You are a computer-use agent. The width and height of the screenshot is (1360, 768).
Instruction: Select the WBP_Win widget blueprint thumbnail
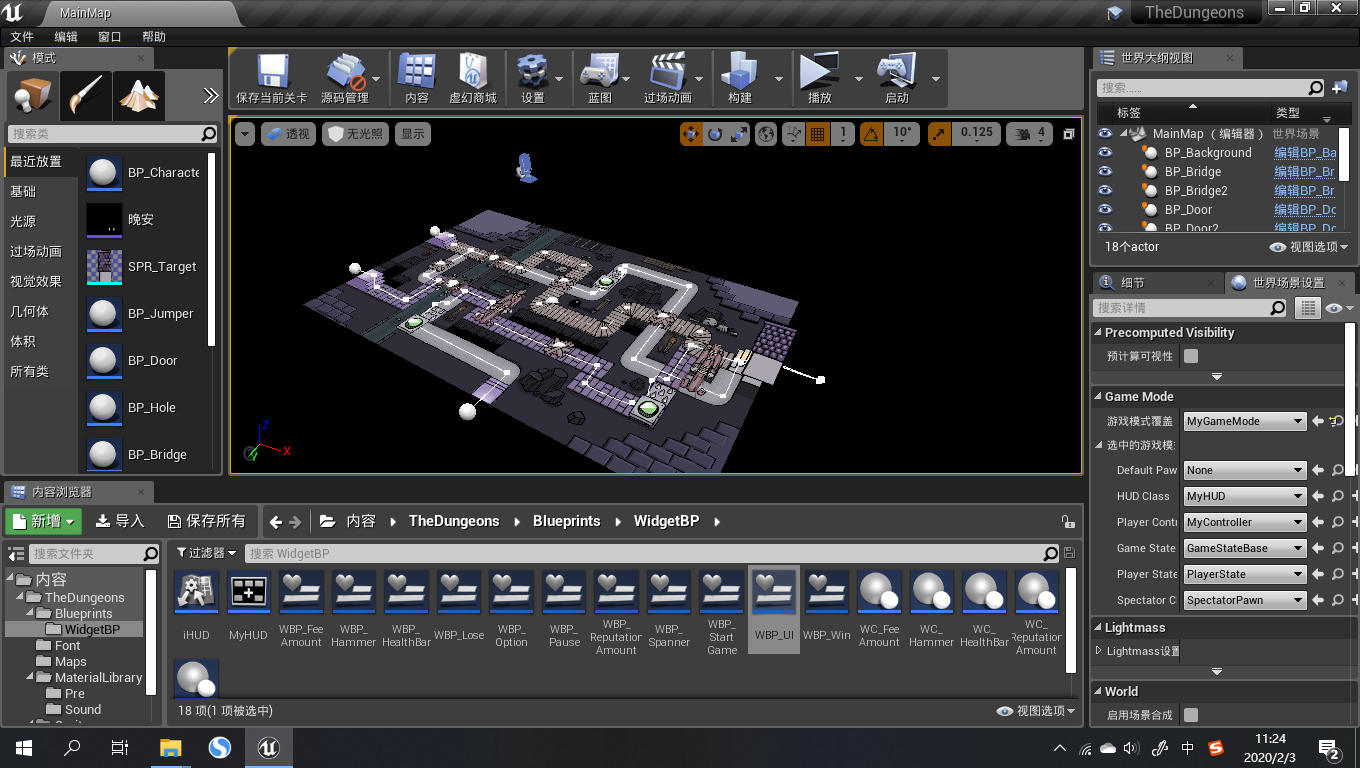click(827, 593)
